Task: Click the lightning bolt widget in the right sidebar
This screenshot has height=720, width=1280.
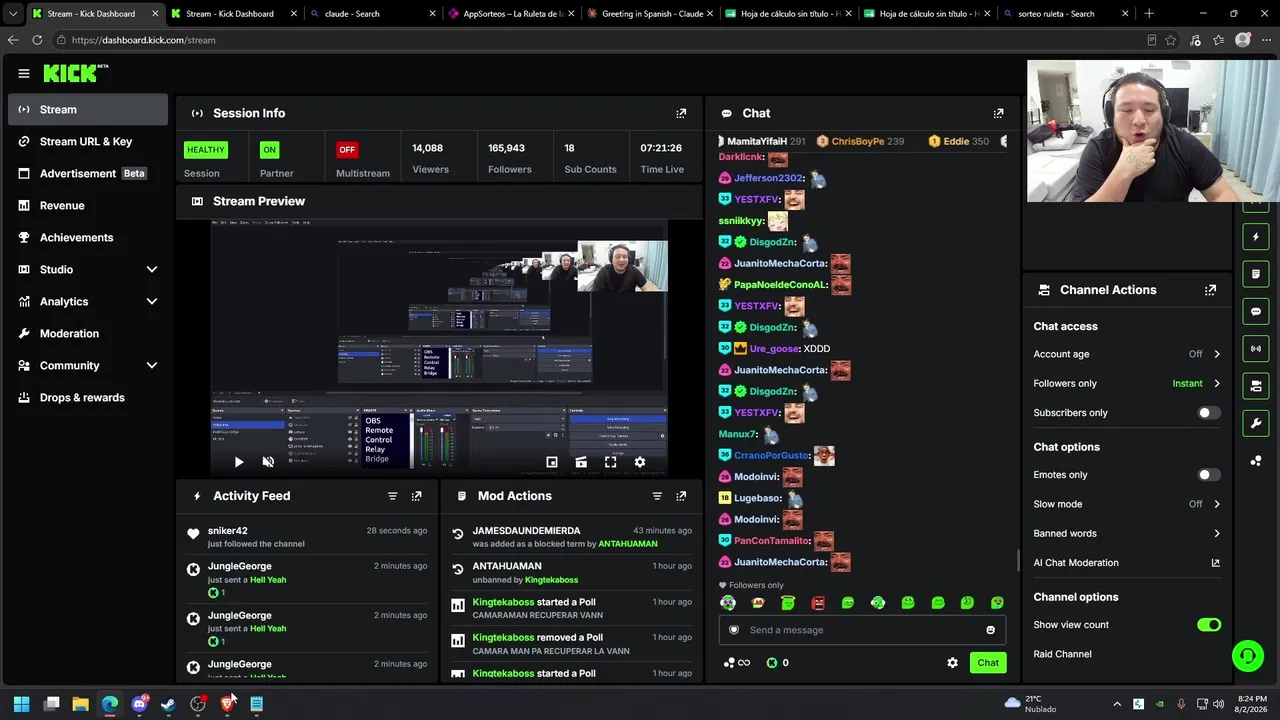Action: tap(1256, 237)
